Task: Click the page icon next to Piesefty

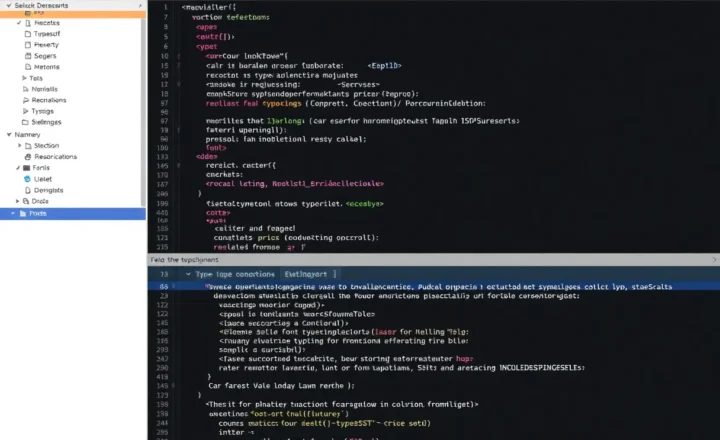Action: pyautogui.click(x=28, y=45)
